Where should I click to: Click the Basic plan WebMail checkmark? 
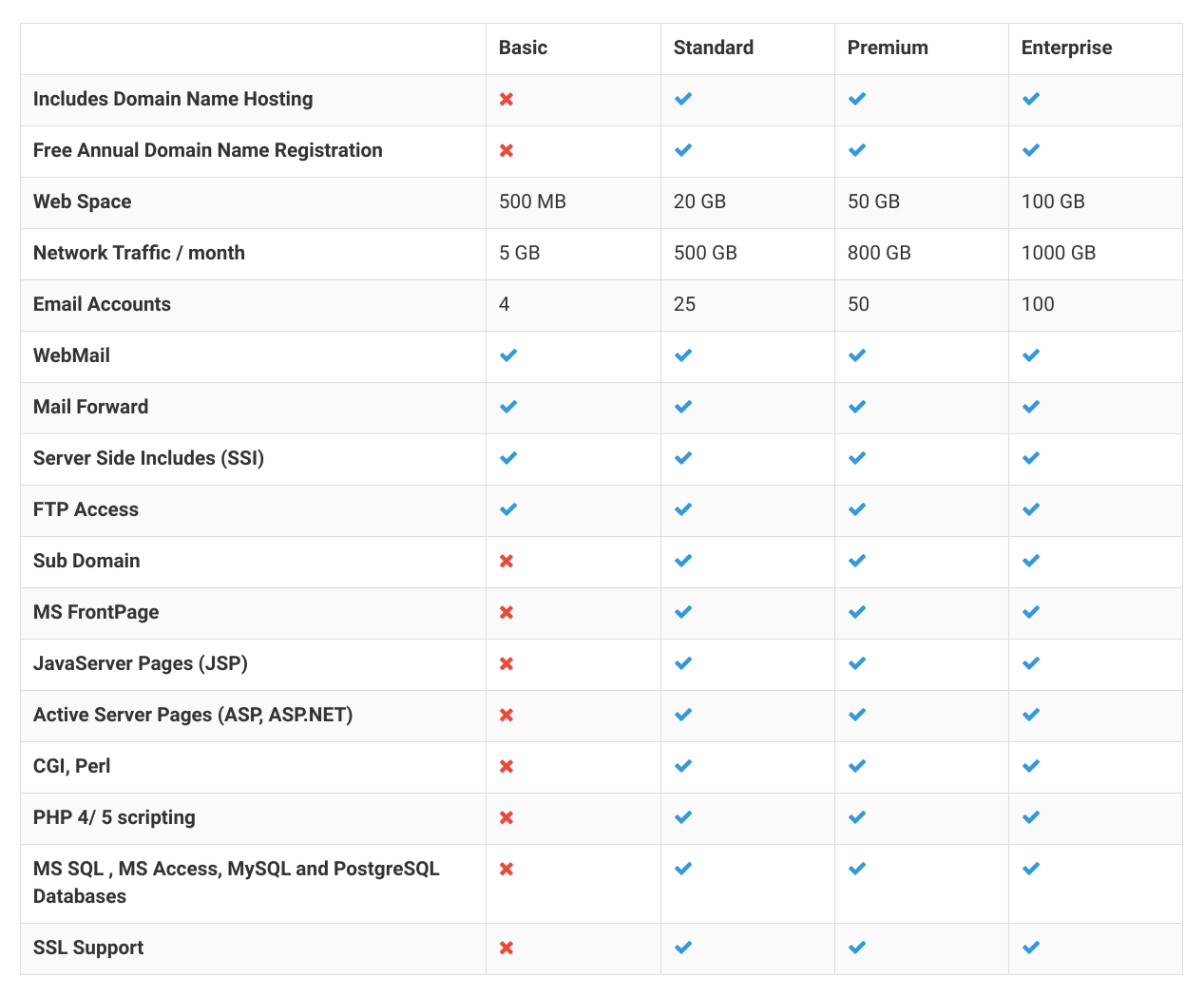pyautogui.click(x=508, y=355)
